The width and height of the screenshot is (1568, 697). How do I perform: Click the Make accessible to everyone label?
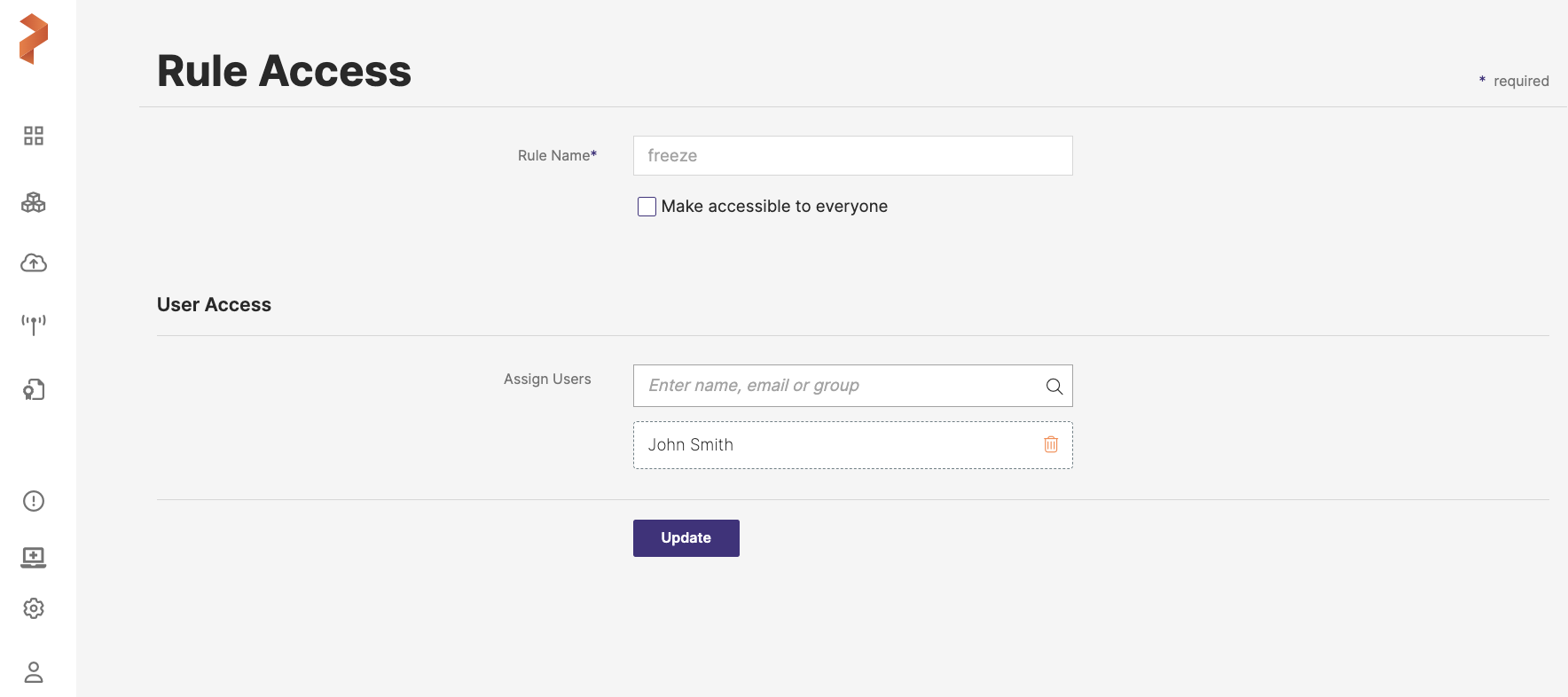pyautogui.click(x=773, y=207)
